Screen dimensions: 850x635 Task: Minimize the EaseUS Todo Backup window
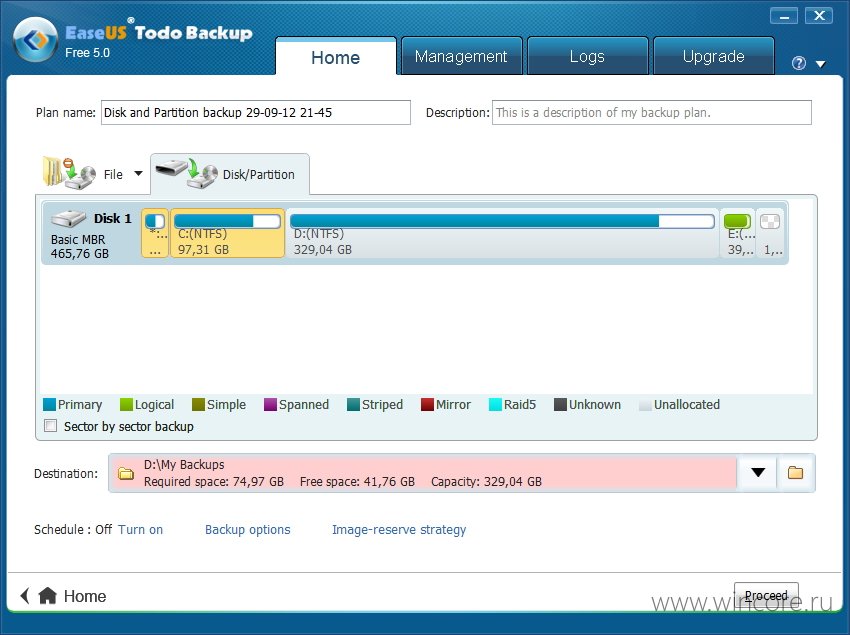point(784,16)
